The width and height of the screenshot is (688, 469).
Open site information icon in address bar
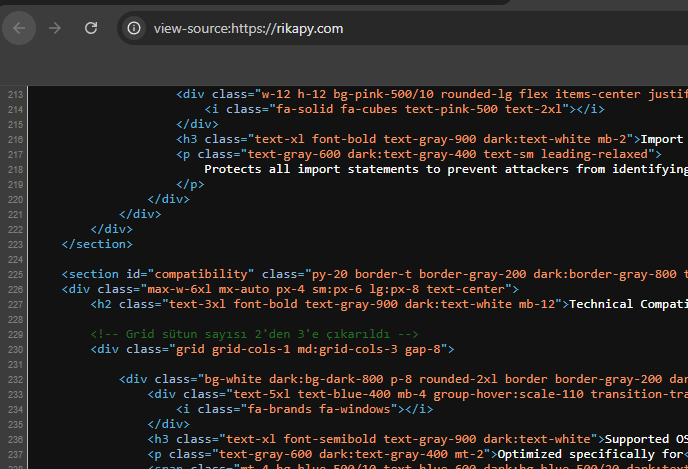[134, 29]
